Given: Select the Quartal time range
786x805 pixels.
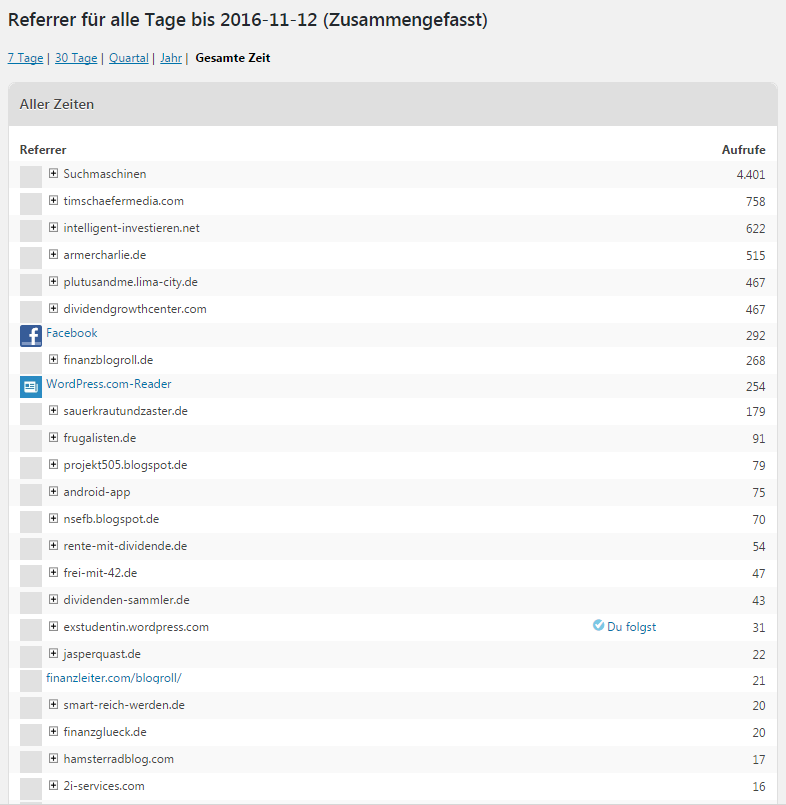Looking at the screenshot, I should [x=128, y=58].
